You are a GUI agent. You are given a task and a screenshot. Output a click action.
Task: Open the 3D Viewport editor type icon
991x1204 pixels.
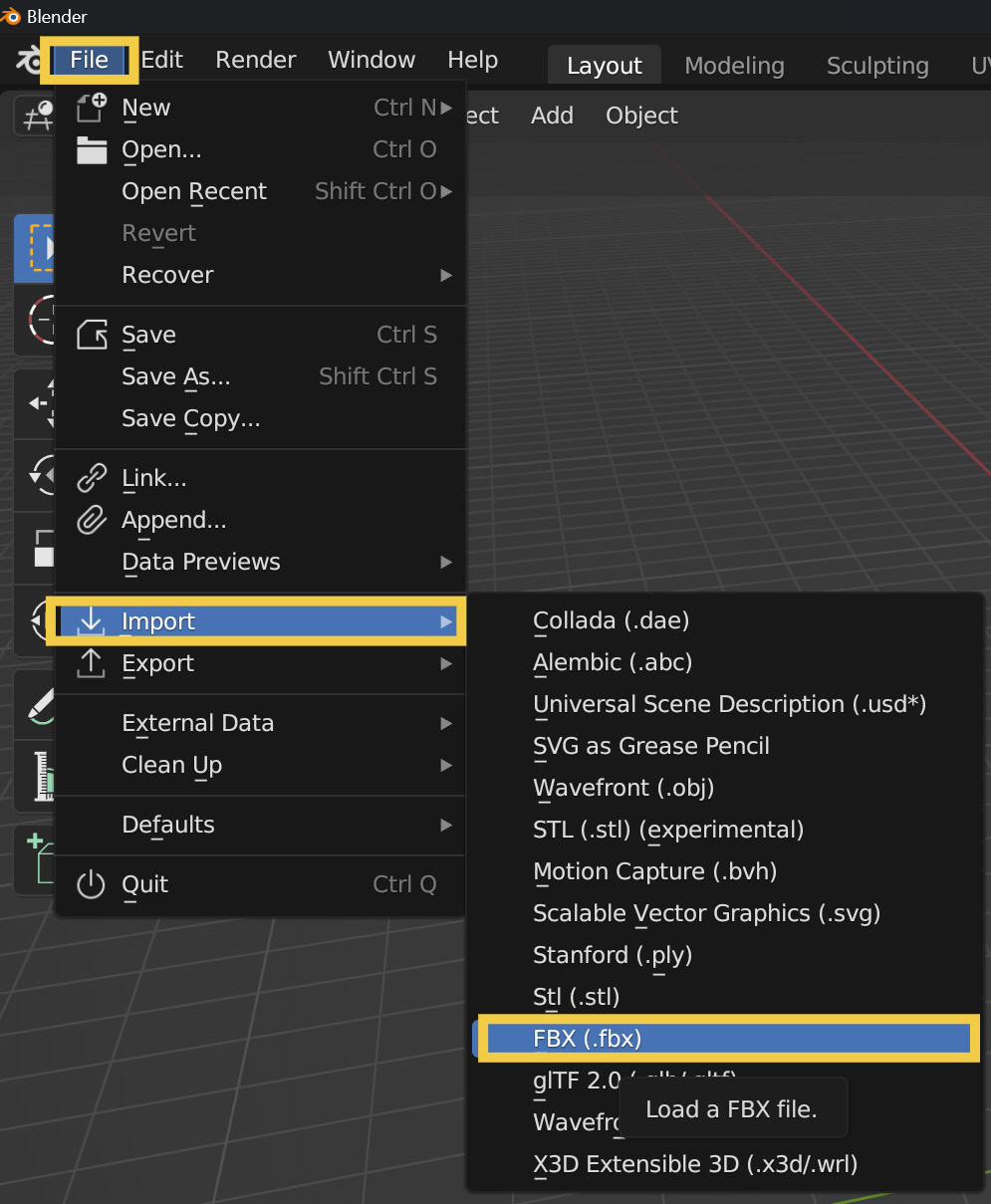(35, 117)
